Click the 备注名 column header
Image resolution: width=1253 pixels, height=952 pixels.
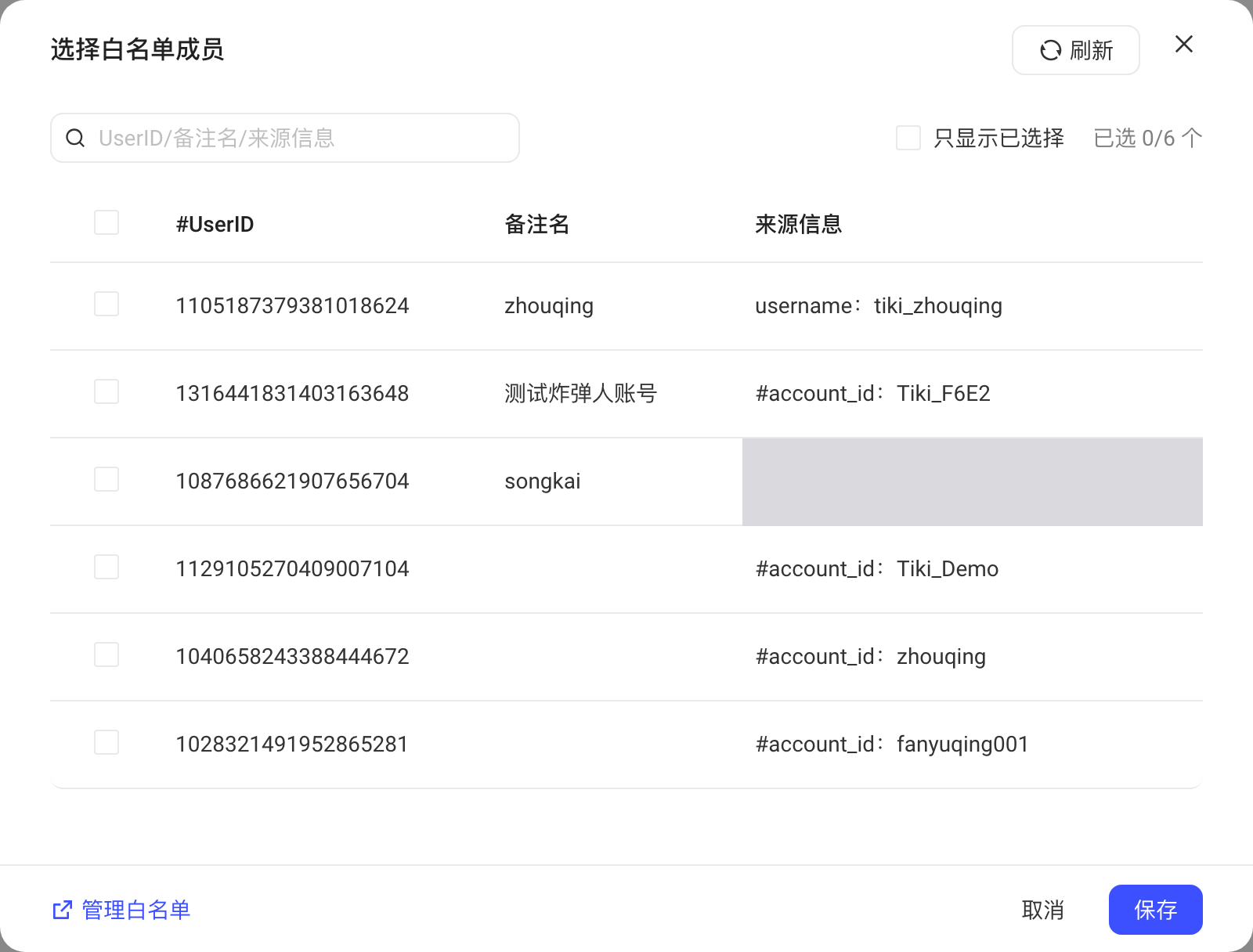click(x=537, y=225)
